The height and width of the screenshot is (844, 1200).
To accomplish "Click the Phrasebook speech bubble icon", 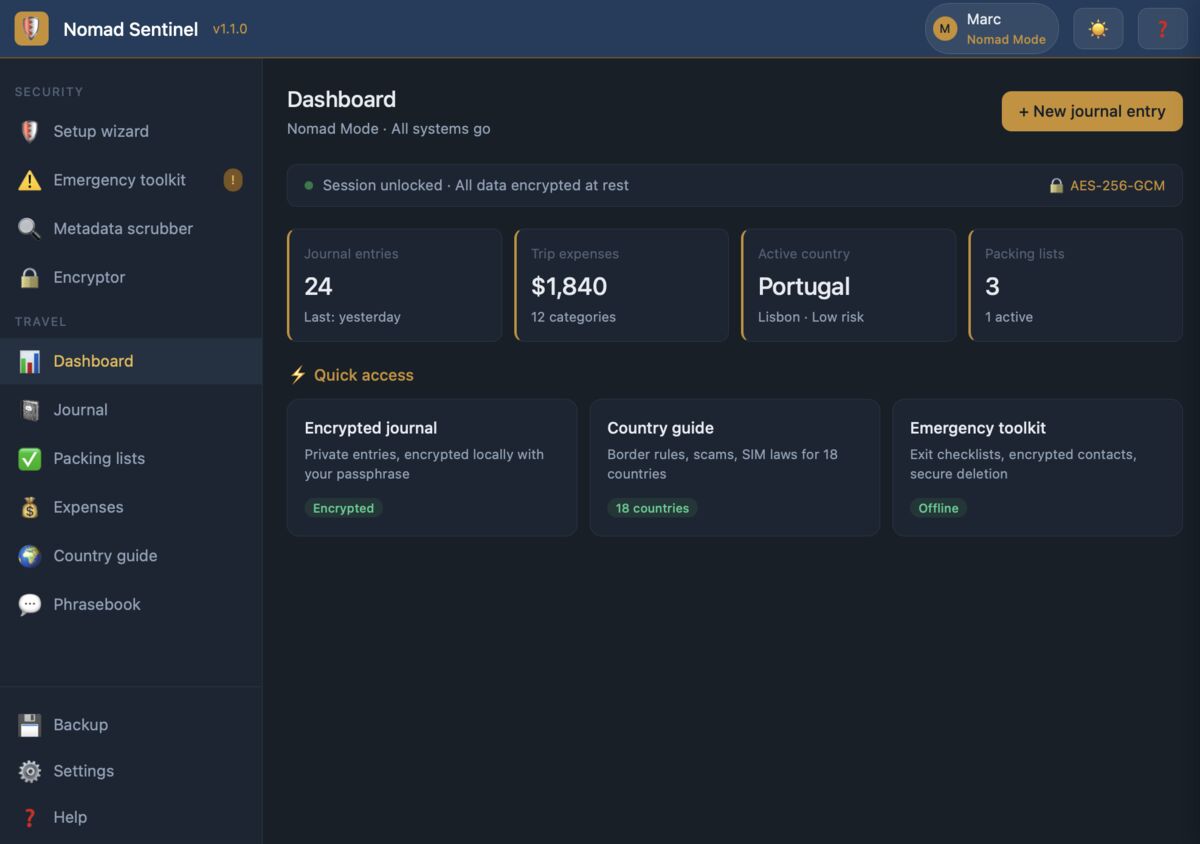I will tap(30, 605).
